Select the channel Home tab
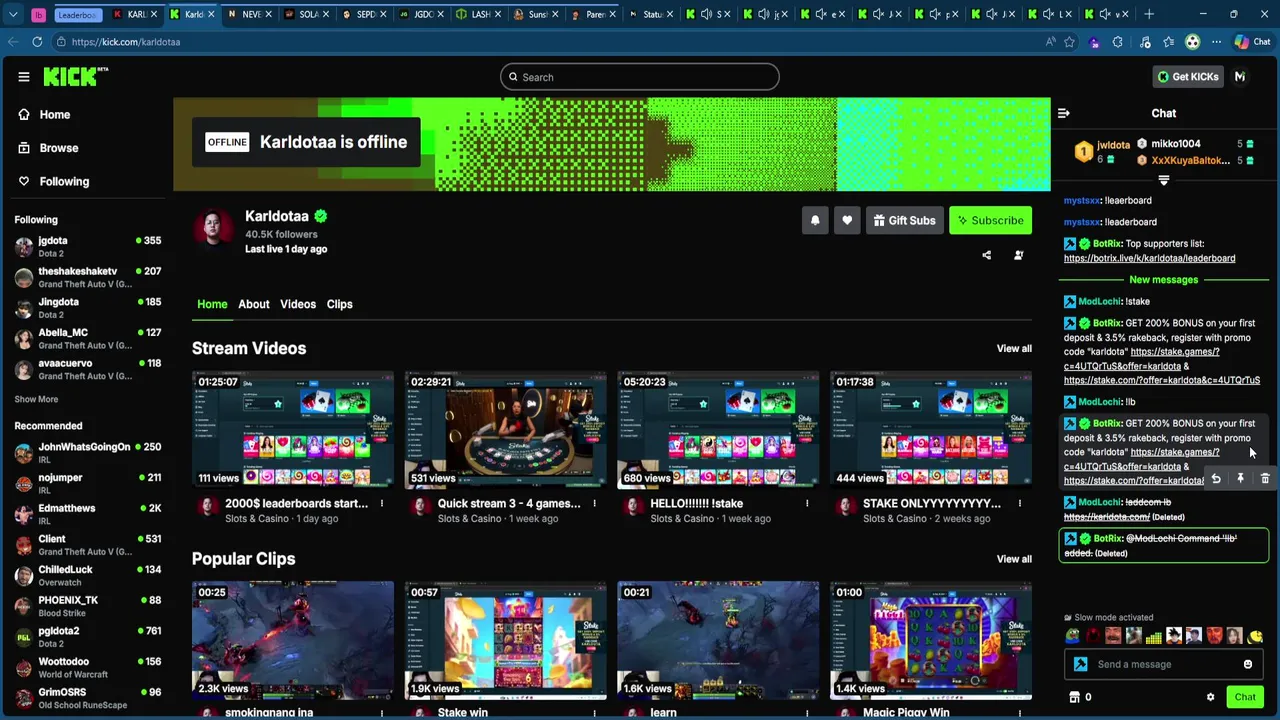Screen dimensions: 1280x720 coord(212,304)
